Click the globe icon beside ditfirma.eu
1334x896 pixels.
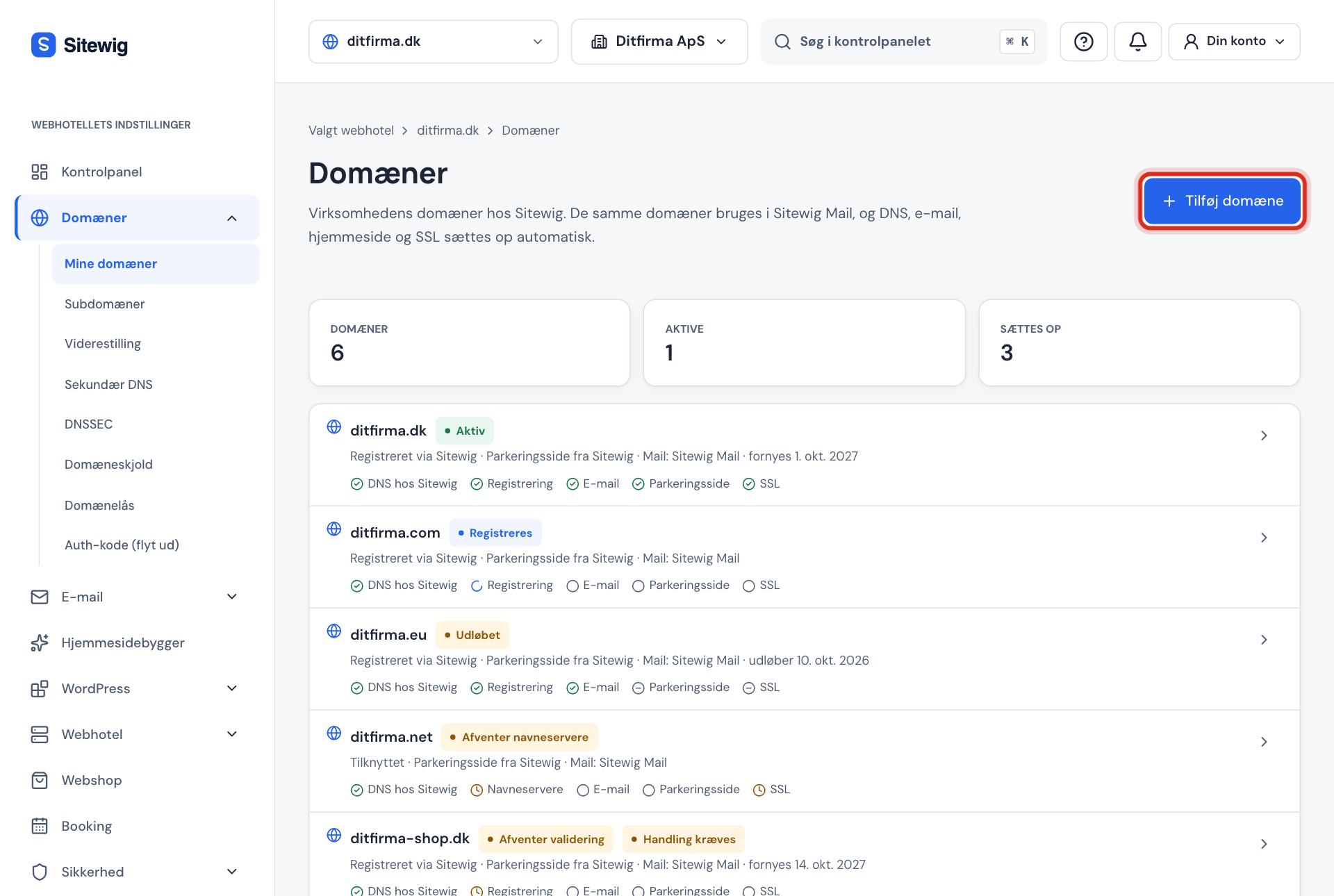click(x=334, y=631)
